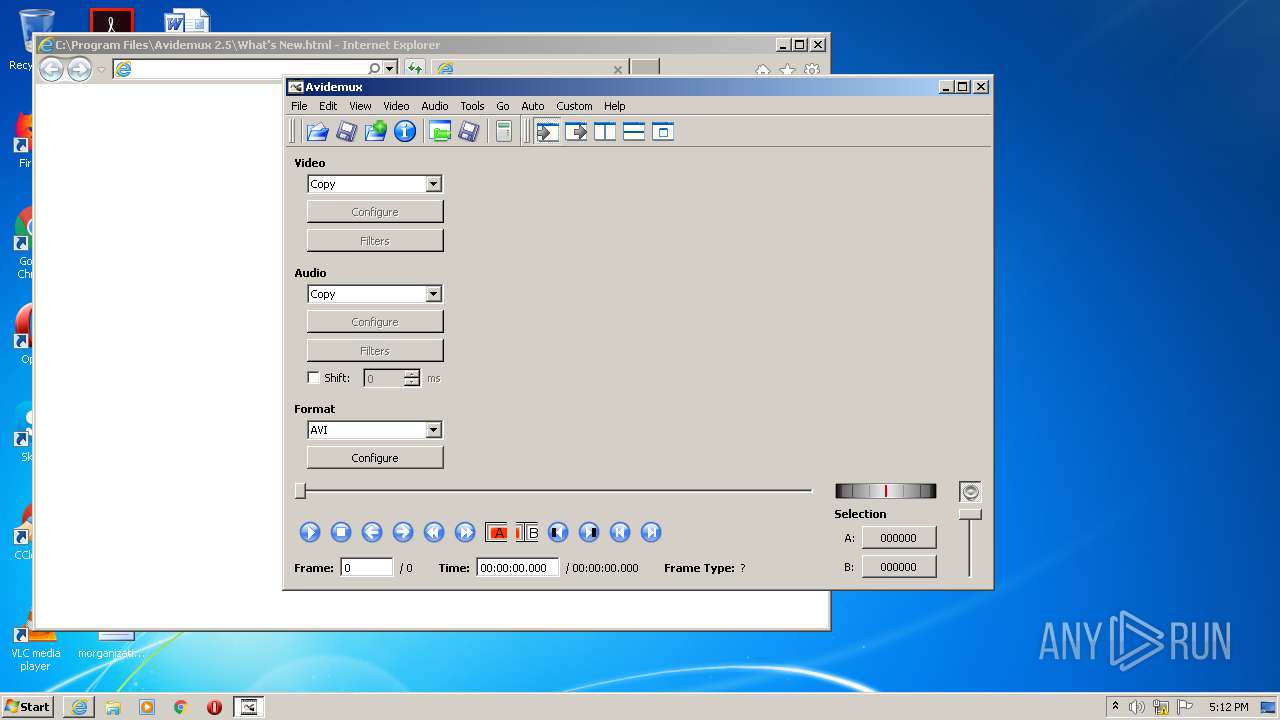Toggle the audio mute speaker button above volume slider
The width and height of the screenshot is (1280, 720).
[x=970, y=492]
